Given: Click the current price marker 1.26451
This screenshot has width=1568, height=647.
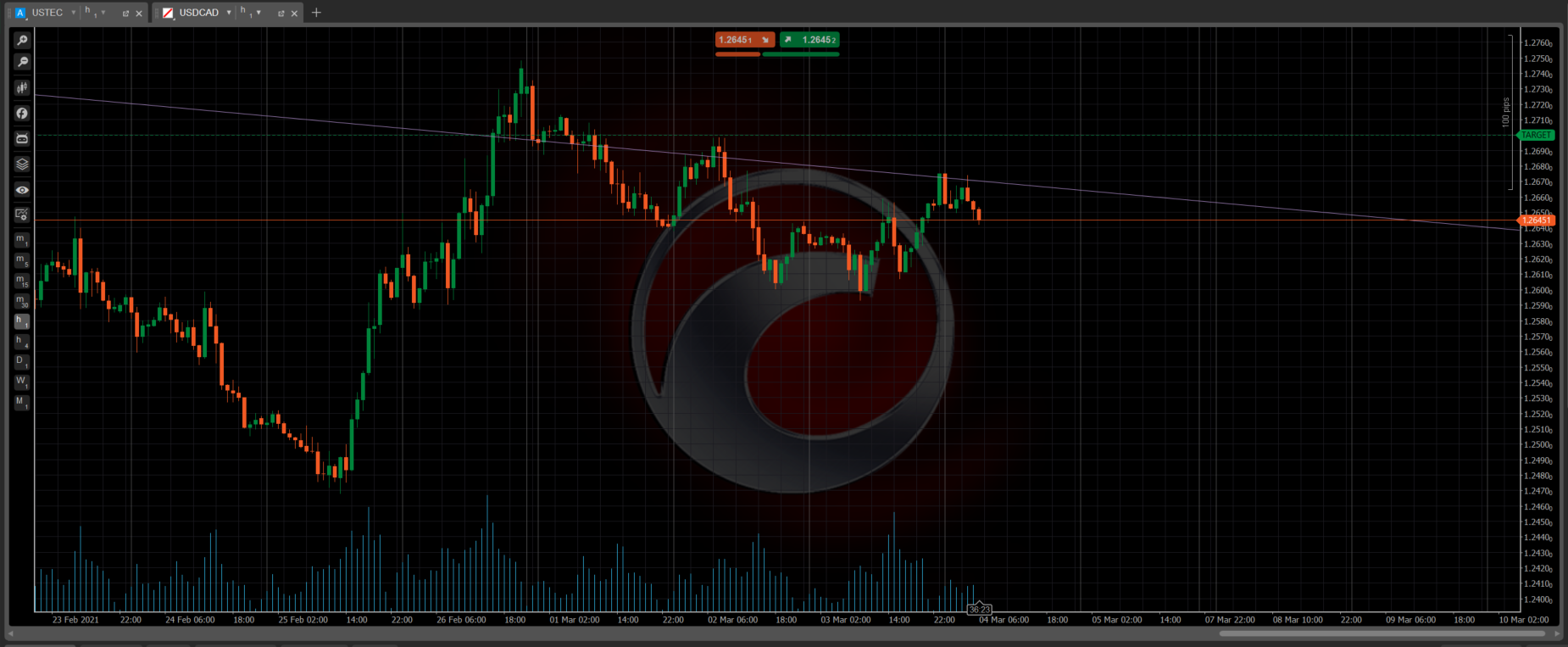Looking at the screenshot, I should coord(1536,220).
